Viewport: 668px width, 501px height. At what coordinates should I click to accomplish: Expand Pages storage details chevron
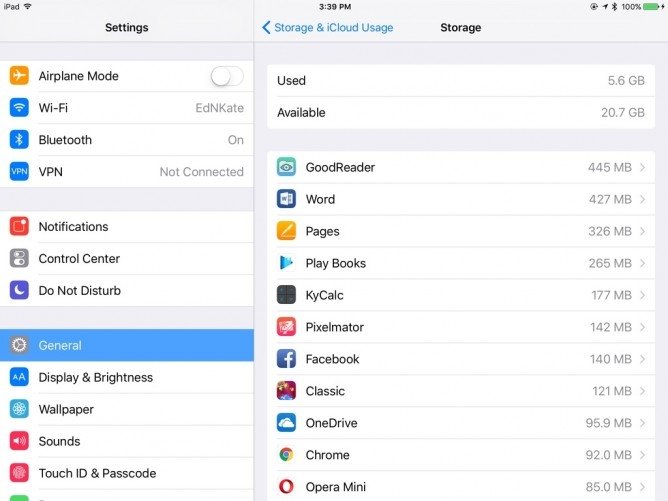[x=642, y=231]
